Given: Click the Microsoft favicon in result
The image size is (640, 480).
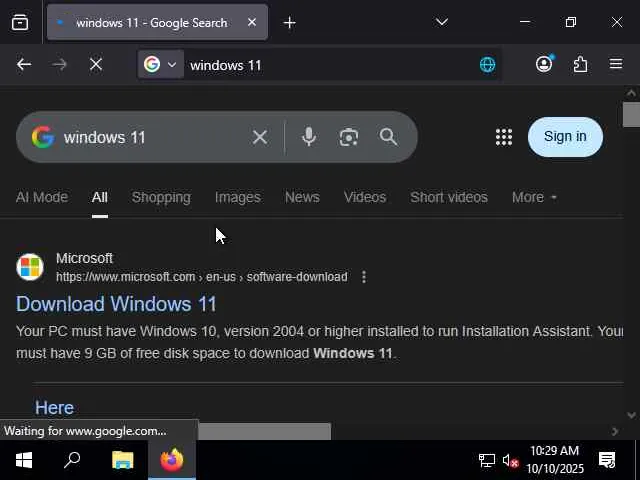Looking at the screenshot, I should pyautogui.click(x=30, y=267).
